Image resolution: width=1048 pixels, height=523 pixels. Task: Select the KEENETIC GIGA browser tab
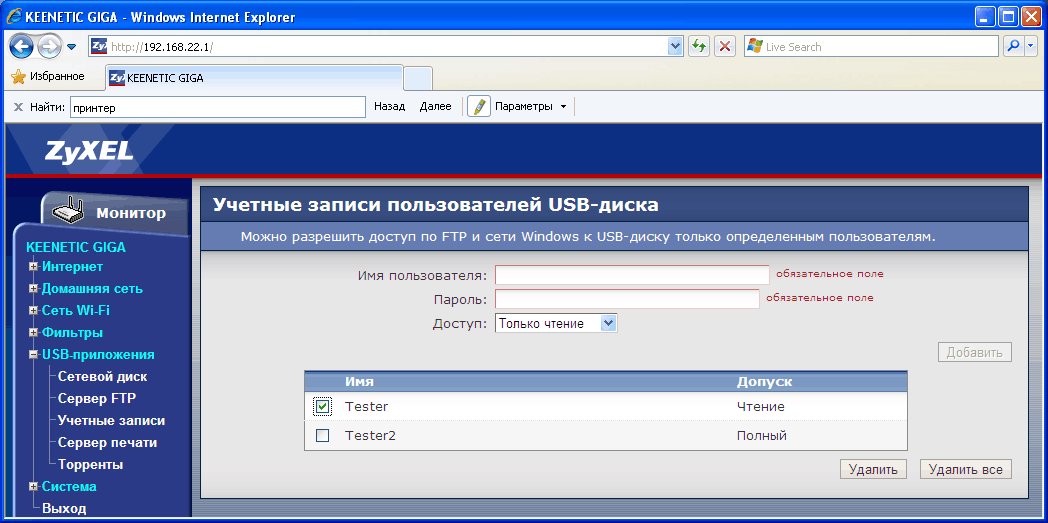pyautogui.click(x=254, y=78)
